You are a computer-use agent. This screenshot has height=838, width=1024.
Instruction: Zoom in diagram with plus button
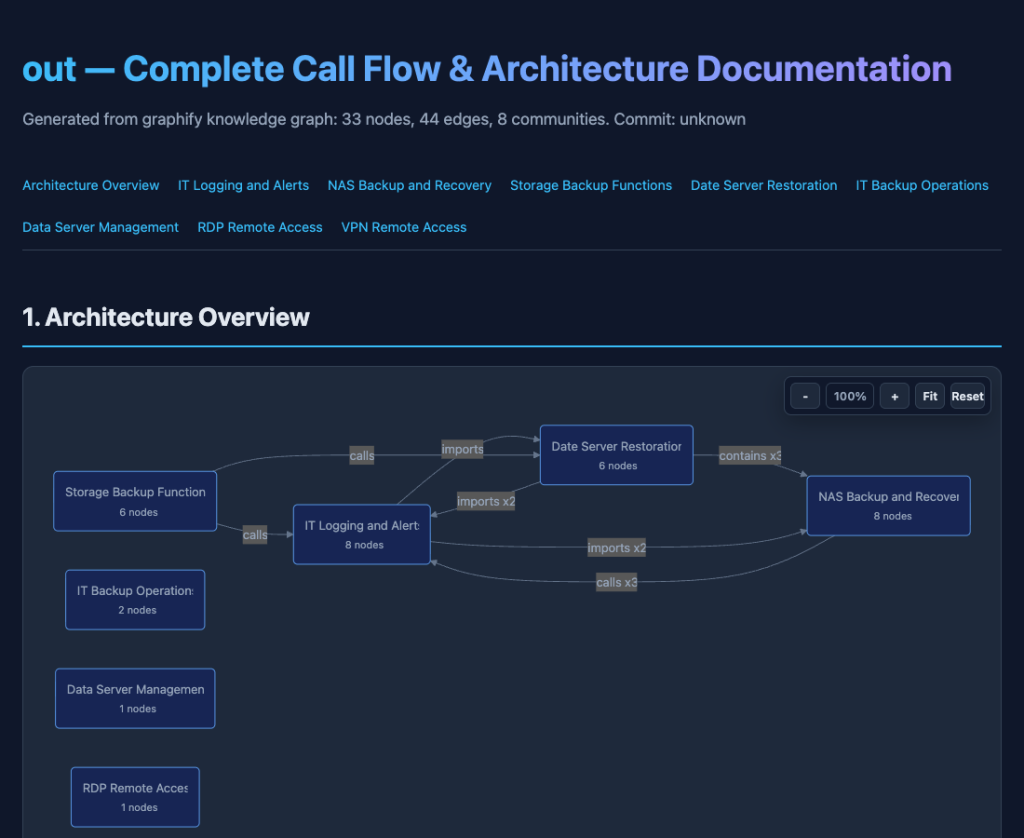(x=895, y=396)
